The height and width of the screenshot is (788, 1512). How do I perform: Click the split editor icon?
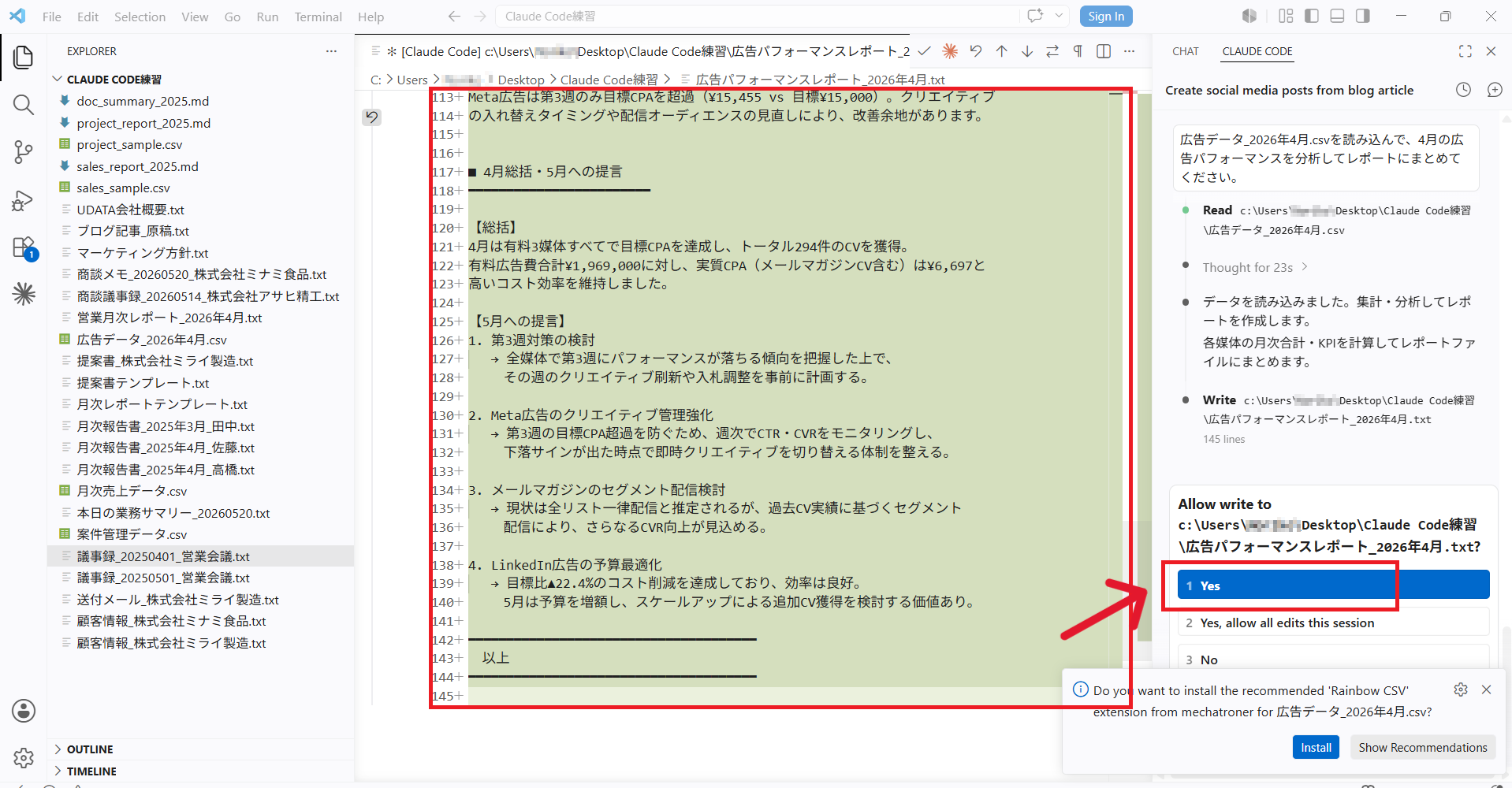click(x=1104, y=51)
